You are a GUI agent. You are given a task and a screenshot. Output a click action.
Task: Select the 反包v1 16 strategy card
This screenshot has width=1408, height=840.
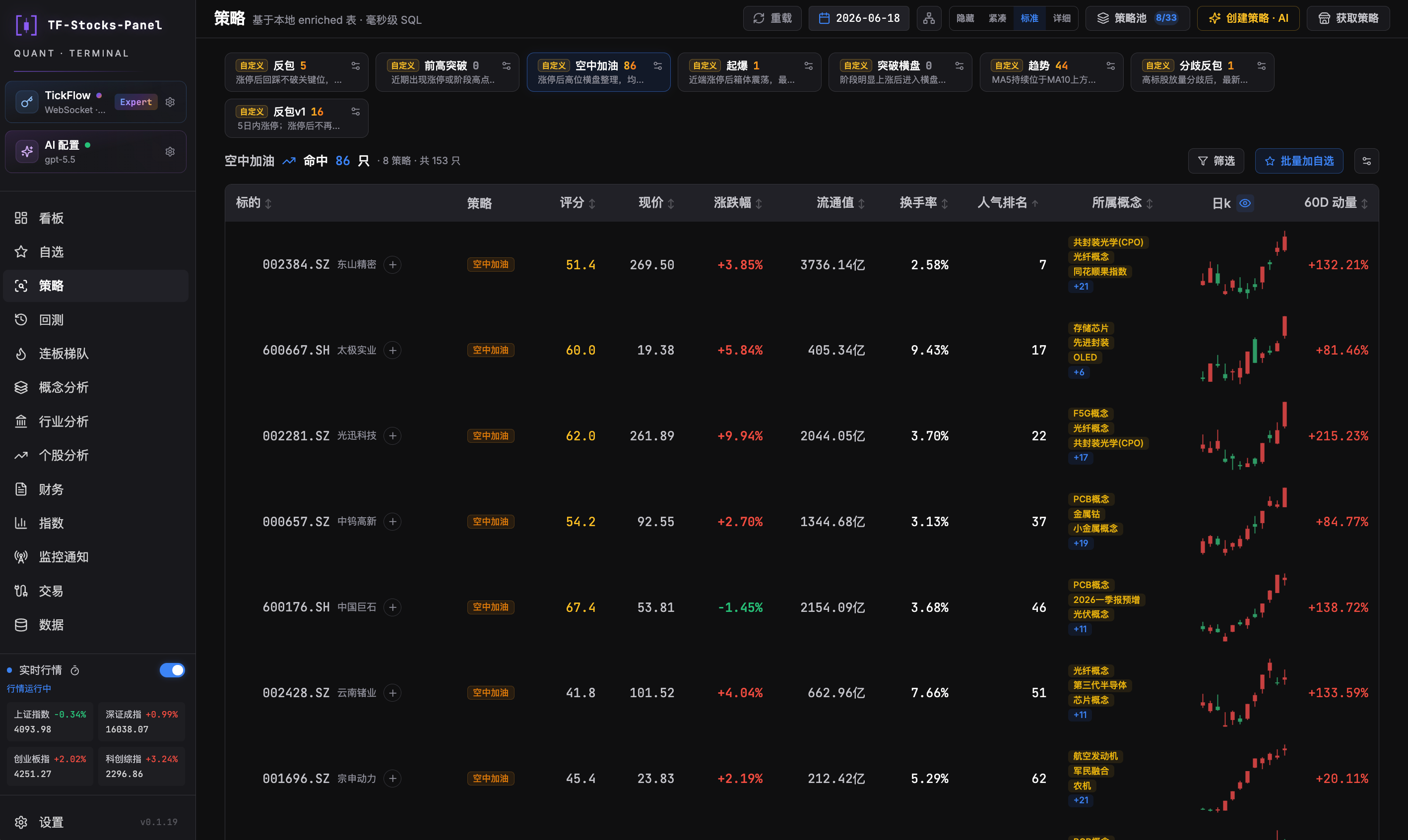296,118
